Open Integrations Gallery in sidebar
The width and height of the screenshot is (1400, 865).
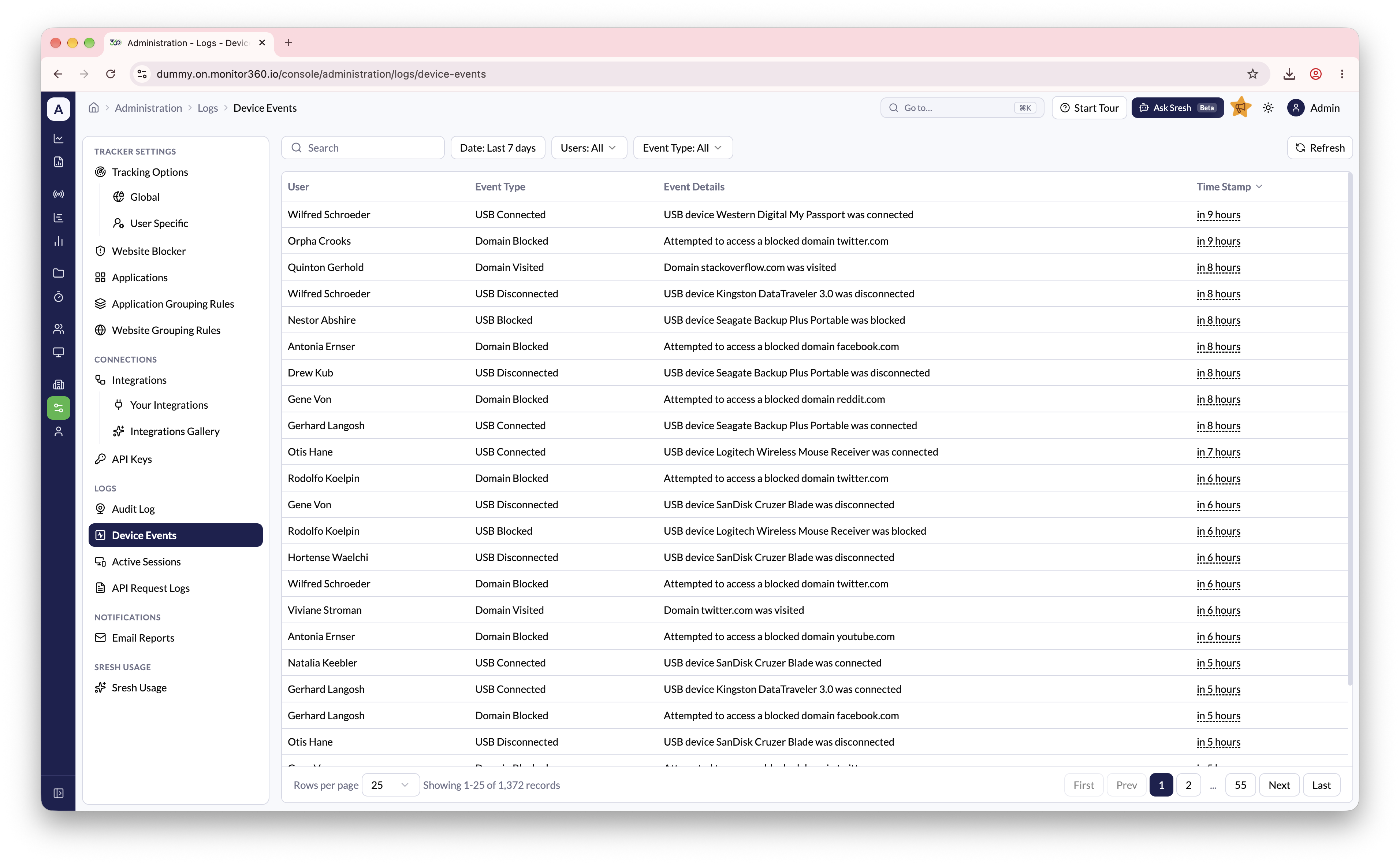coord(185,431)
